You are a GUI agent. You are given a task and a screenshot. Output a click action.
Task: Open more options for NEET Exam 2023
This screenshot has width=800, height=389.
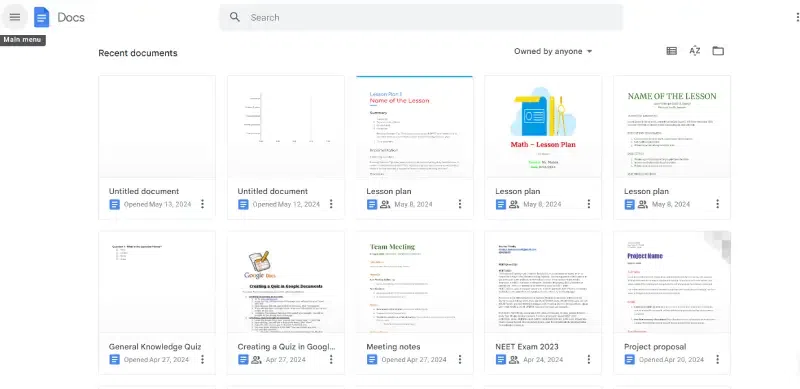tap(589, 359)
